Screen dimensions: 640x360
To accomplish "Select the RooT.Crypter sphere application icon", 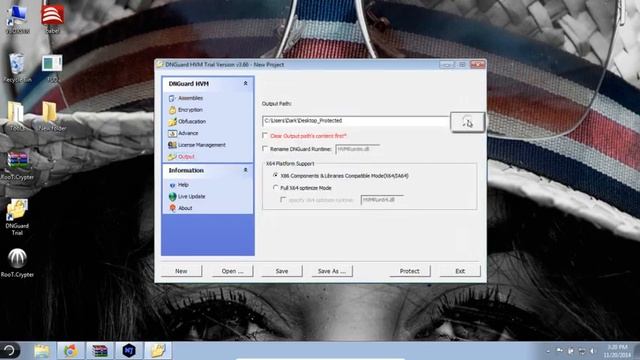I will (17, 263).
